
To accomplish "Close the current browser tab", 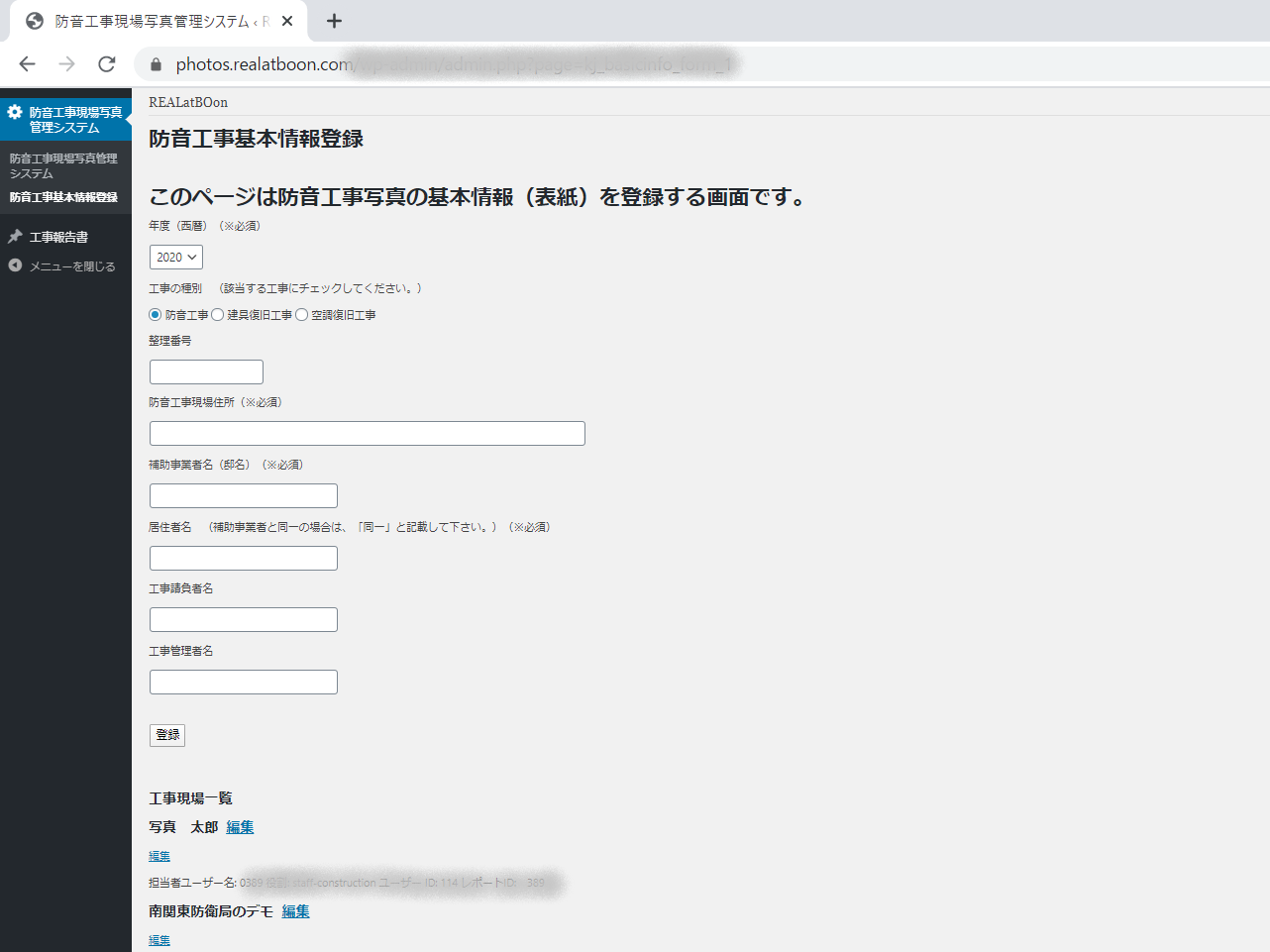I will click(x=287, y=21).
